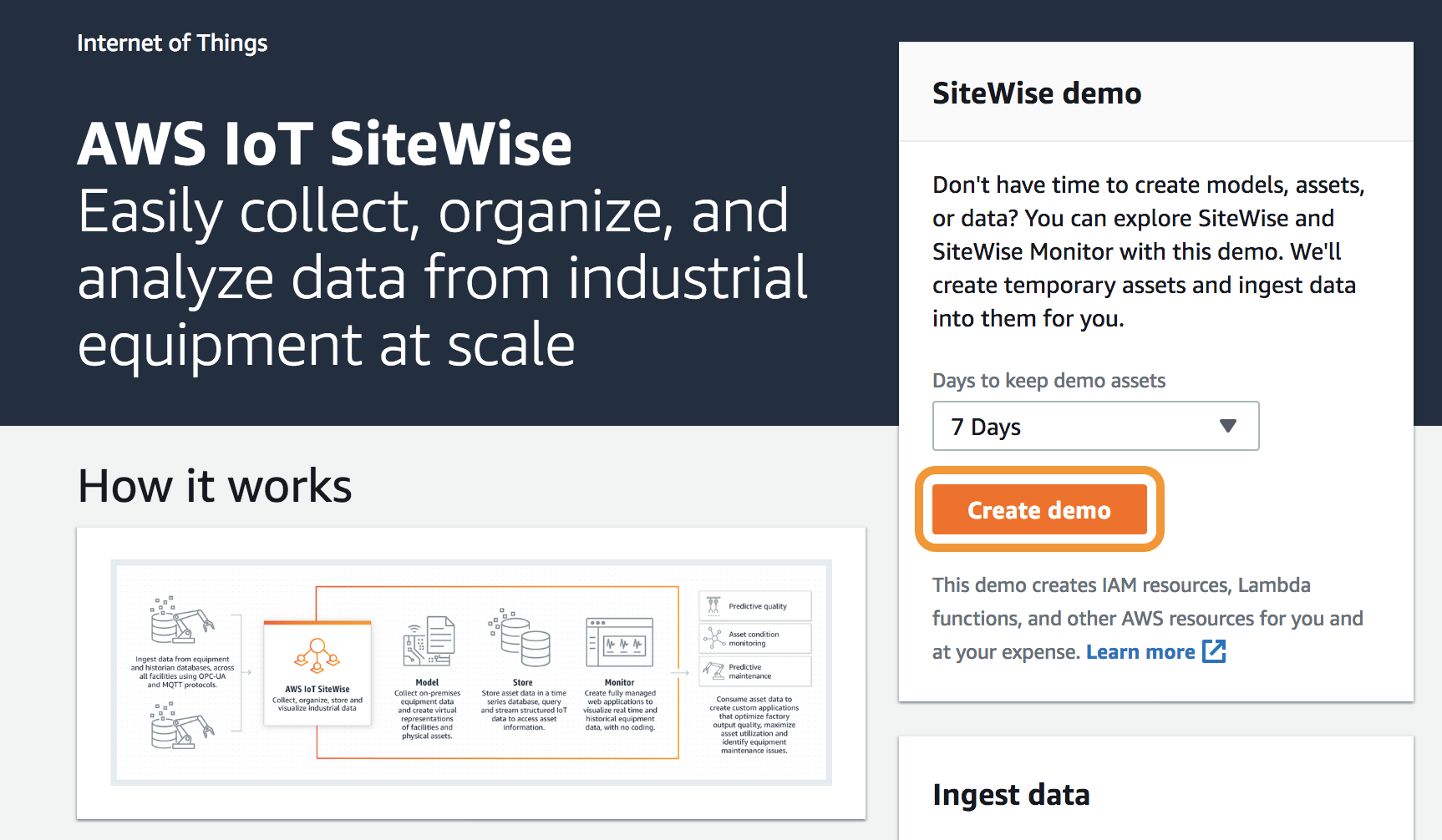Click the 'Consume asset data' diagram caption
This screenshot has width=1442, height=840.
(x=754, y=725)
